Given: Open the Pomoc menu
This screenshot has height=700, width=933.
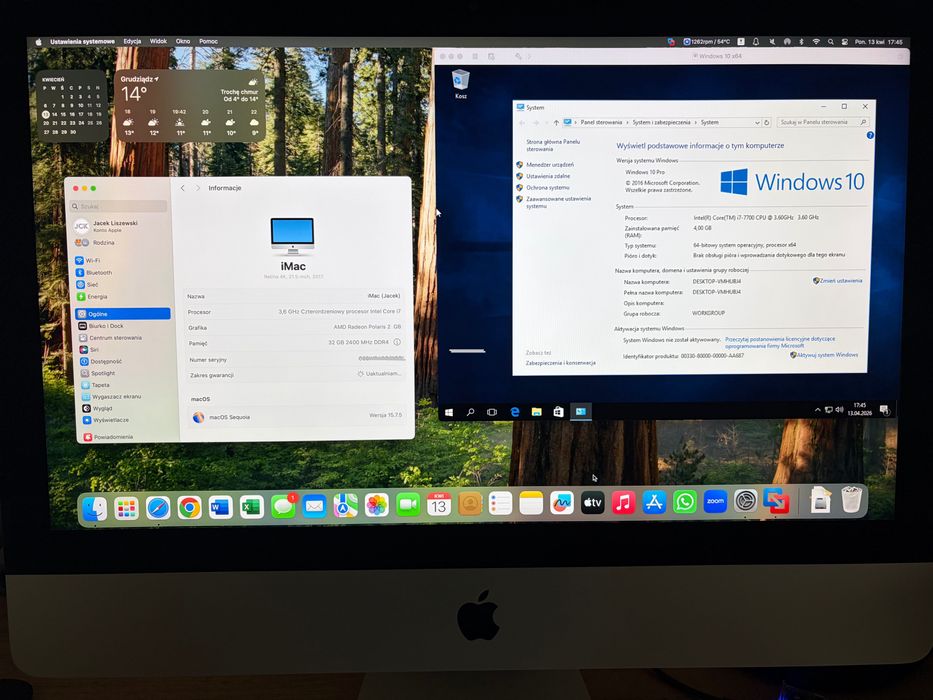Looking at the screenshot, I should coord(208,42).
